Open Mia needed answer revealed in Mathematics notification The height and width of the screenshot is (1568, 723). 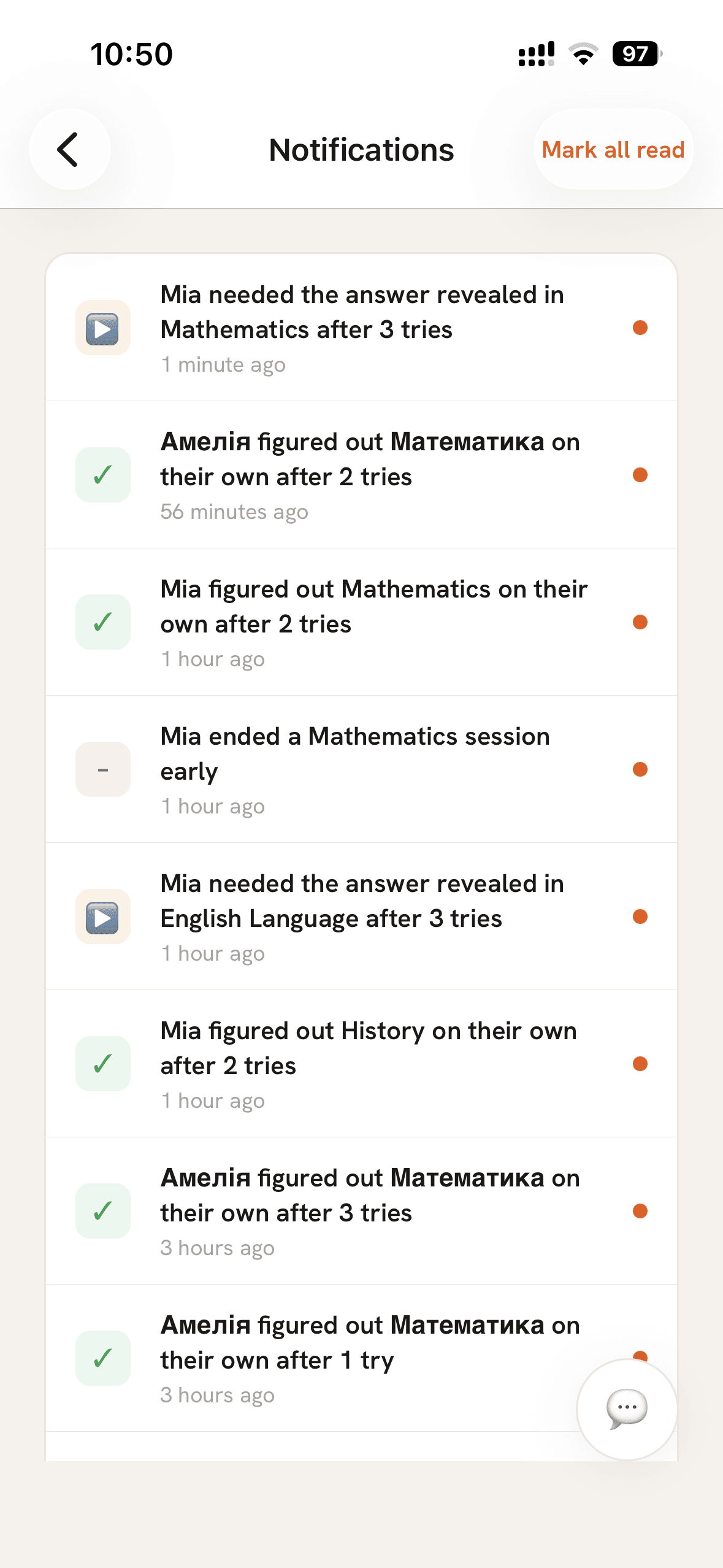[x=361, y=328]
